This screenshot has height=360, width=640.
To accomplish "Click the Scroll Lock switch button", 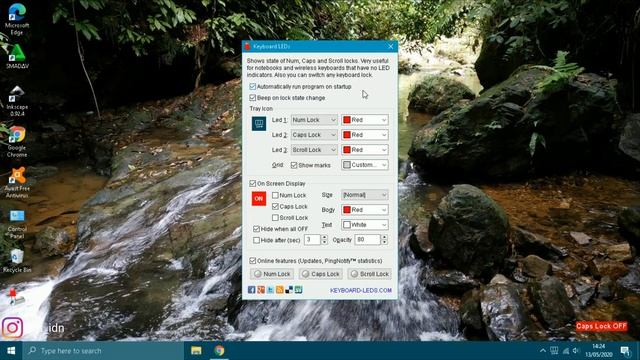I will [369, 274].
